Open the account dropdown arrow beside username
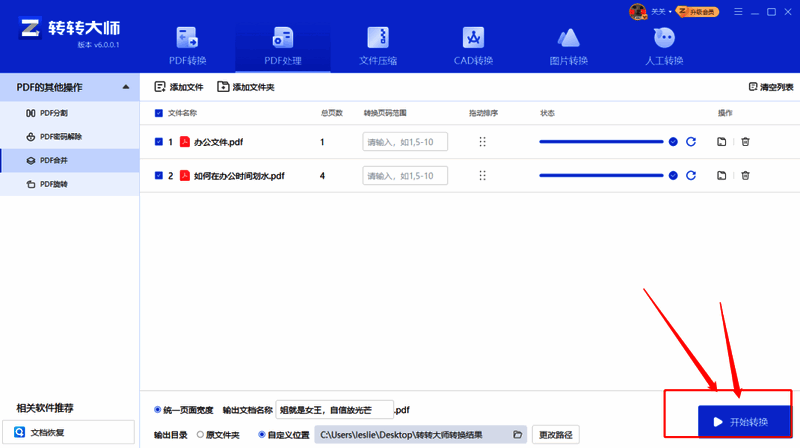Viewport: 800px width, 448px height. pos(670,12)
